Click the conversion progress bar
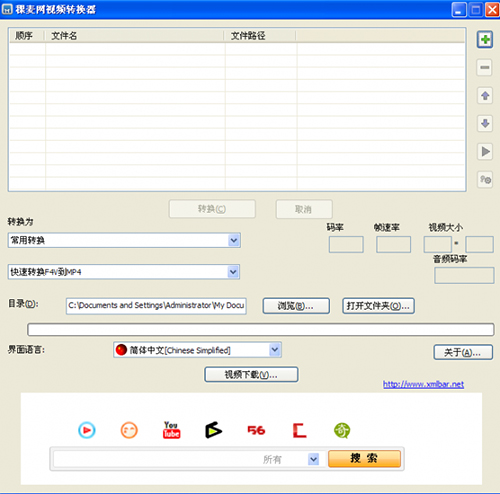Screen dimensions: 500x494 261,329
